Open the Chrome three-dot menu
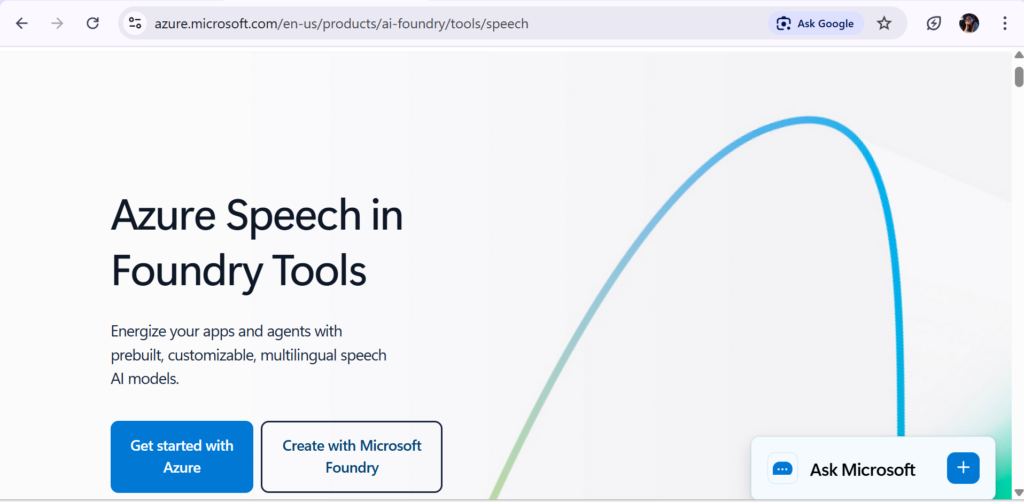 1004,24
